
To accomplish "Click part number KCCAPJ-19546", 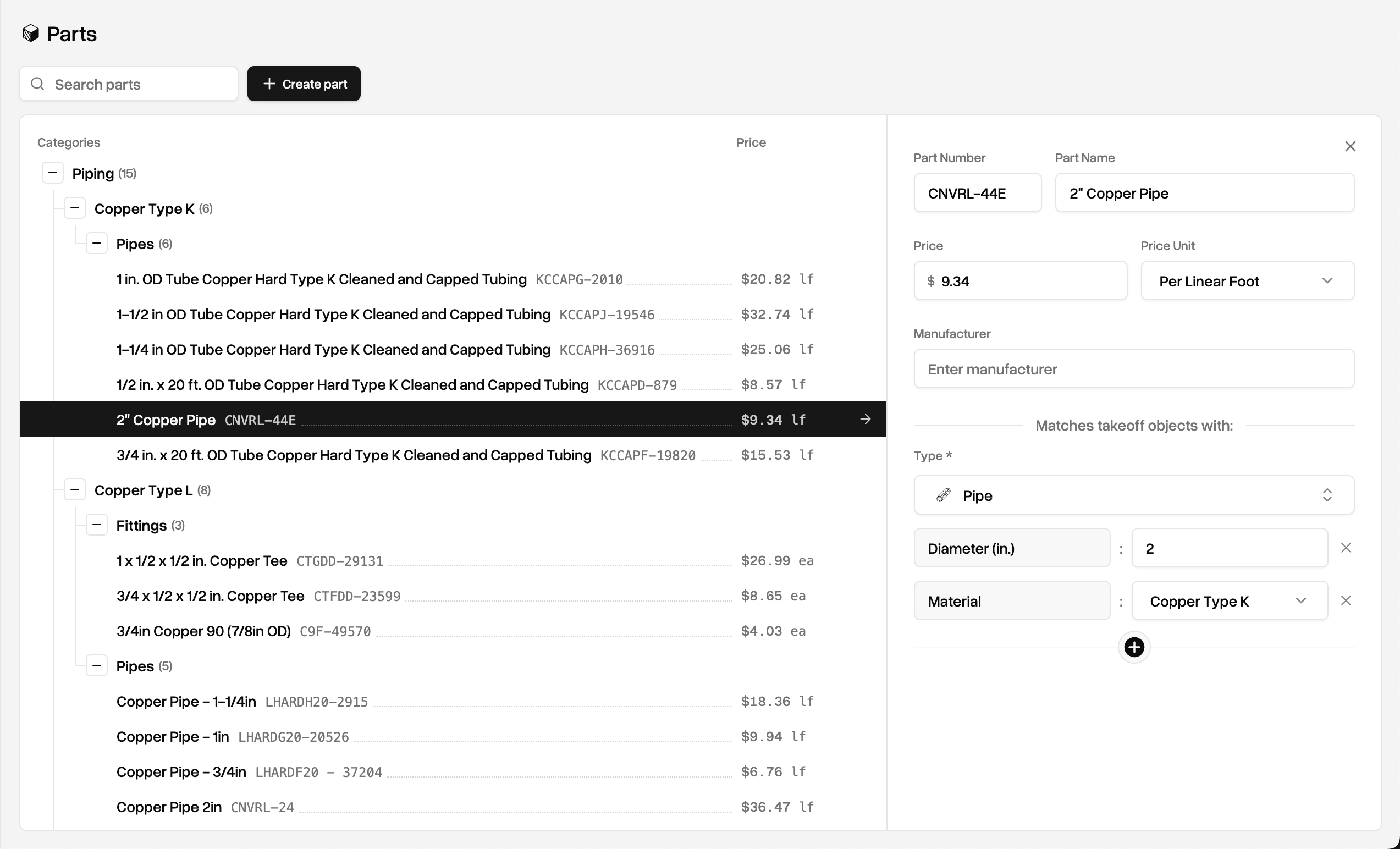I will pyautogui.click(x=607, y=315).
